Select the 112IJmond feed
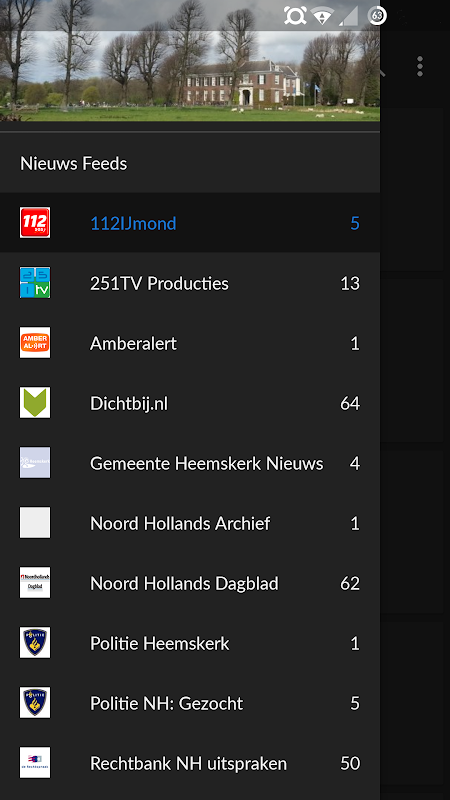The width and height of the screenshot is (450, 800). click(190, 222)
